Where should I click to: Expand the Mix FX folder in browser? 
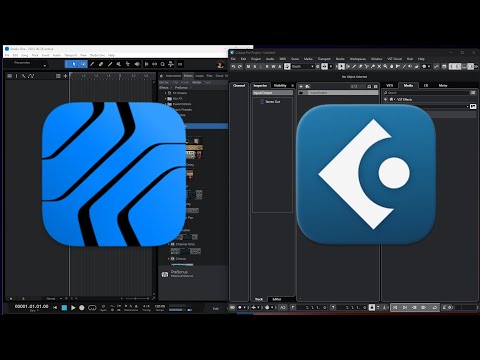click(165, 99)
